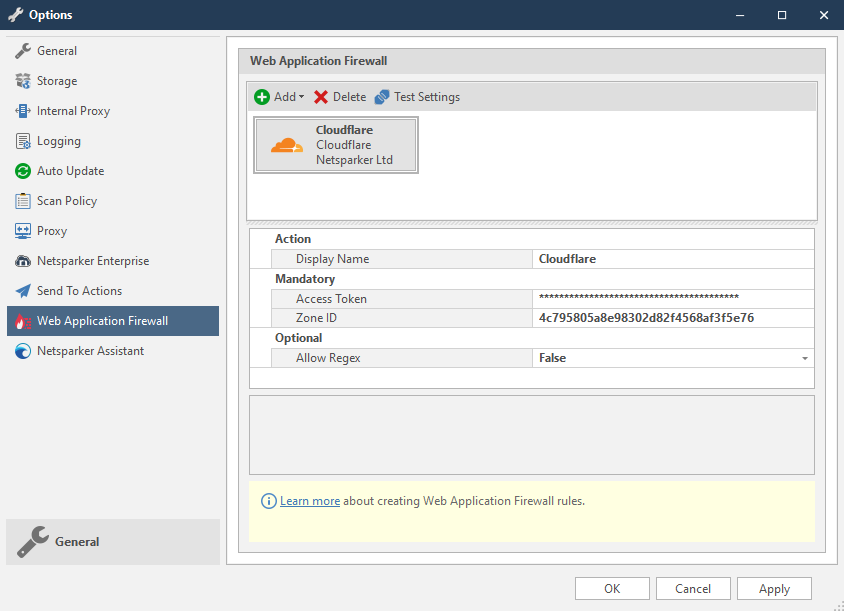This screenshot has height=611, width=844.
Task: Click the Display Name value field
Action: coord(672,259)
